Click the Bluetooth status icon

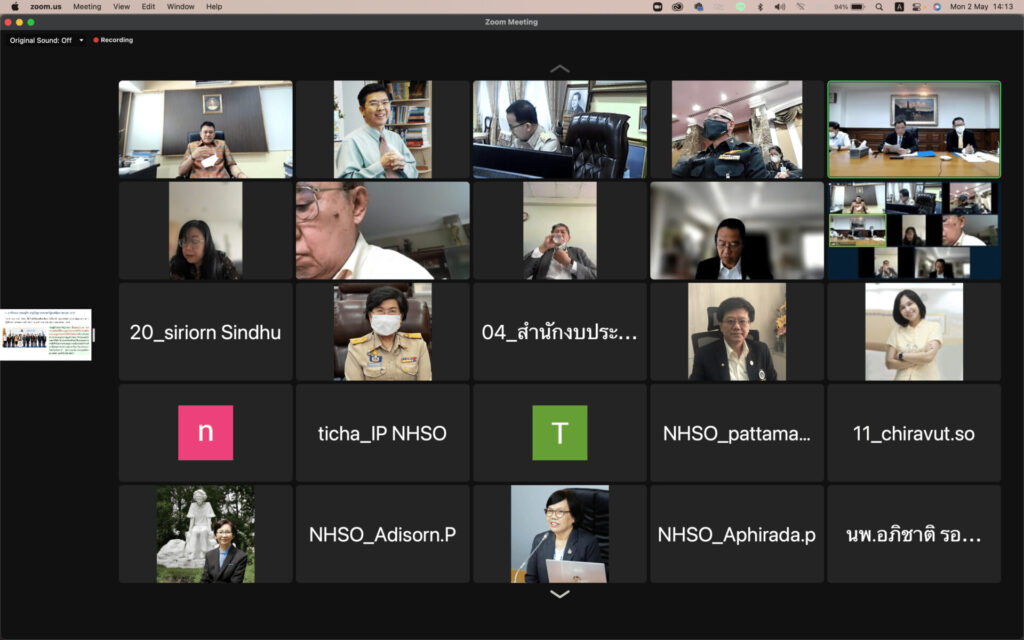click(759, 6)
